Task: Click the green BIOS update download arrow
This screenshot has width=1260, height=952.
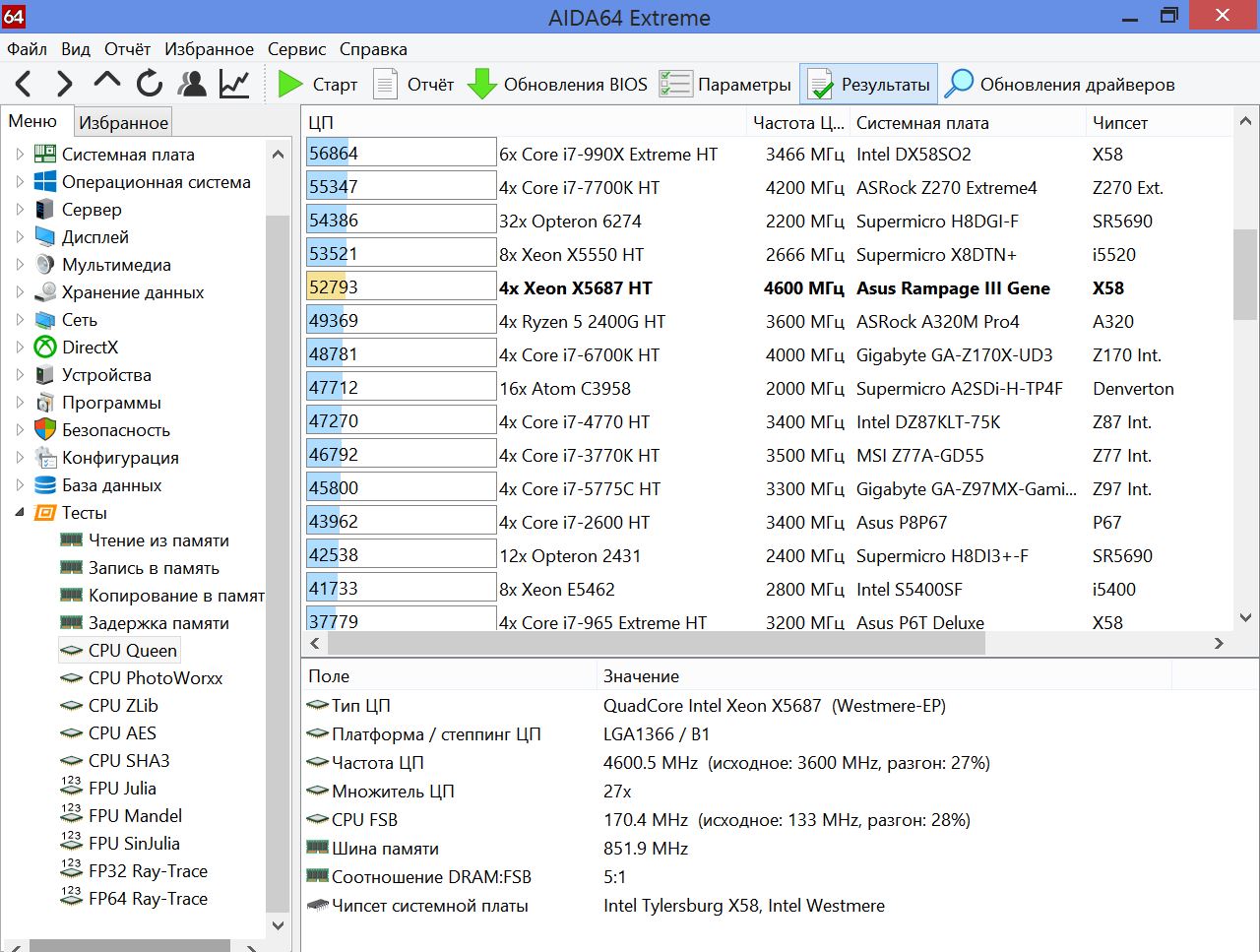Action: (x=482, y=85)
